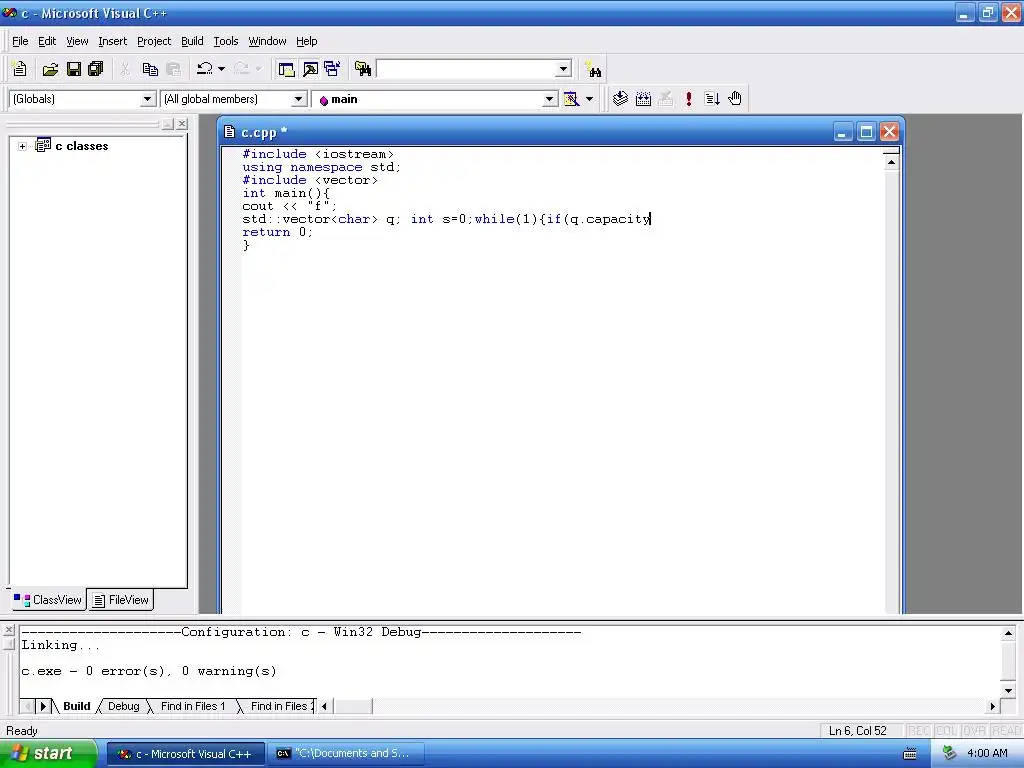Switch to the FileView tab
Screen dimensions: 1024x768
pyautogui.click(x=120, y=600)
